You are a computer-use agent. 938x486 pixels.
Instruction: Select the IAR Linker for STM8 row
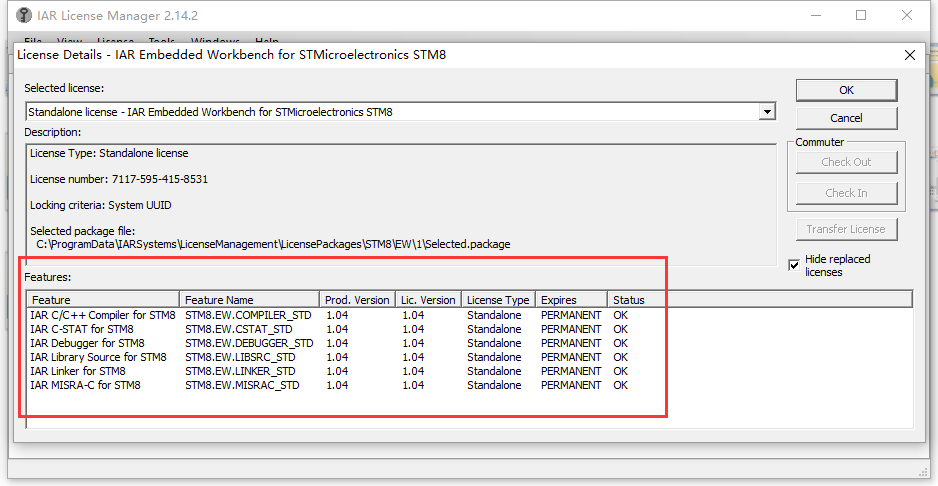pyautogui.click(x=470, y=371)
